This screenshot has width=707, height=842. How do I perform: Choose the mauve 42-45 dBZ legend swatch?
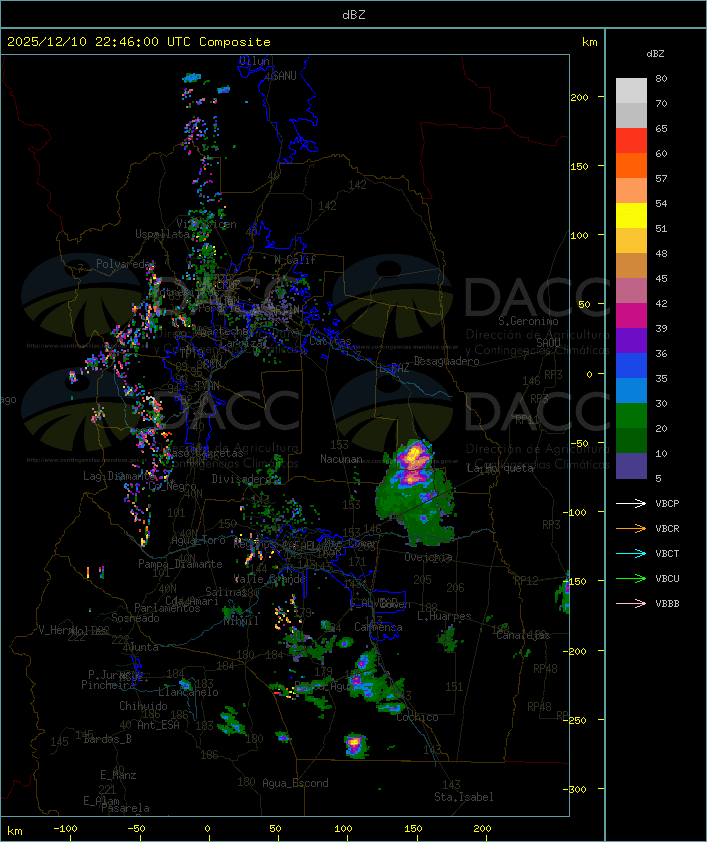coord(631,291)
